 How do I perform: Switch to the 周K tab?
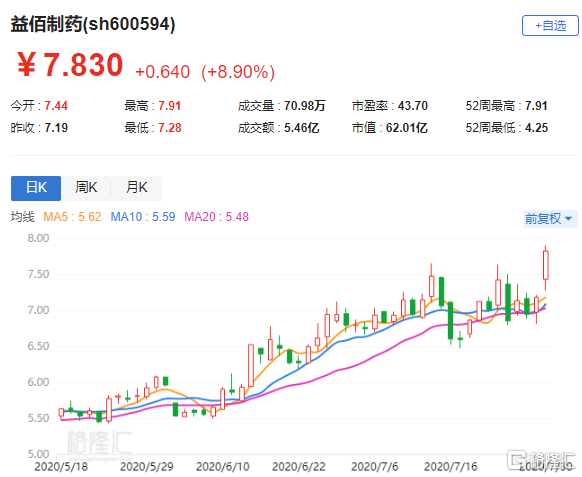[x=86, y=188]
